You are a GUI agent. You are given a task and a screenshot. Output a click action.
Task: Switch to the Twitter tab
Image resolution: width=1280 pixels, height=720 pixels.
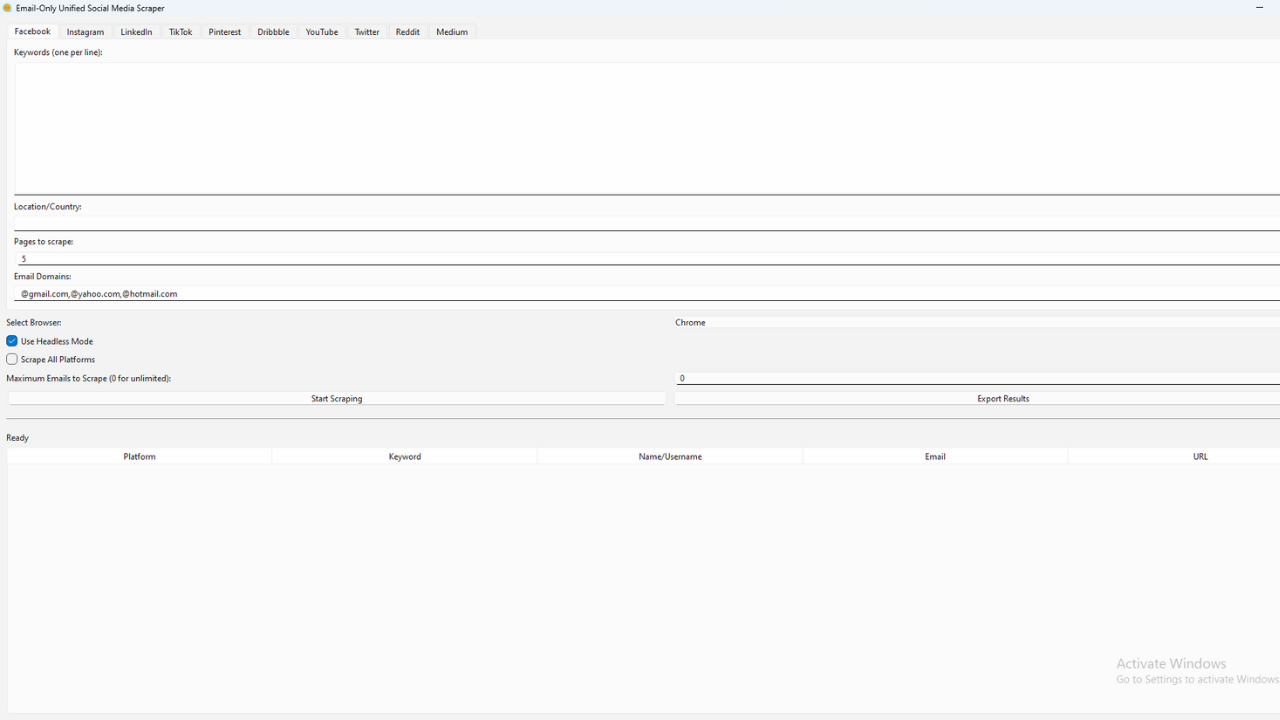point(366,31)
